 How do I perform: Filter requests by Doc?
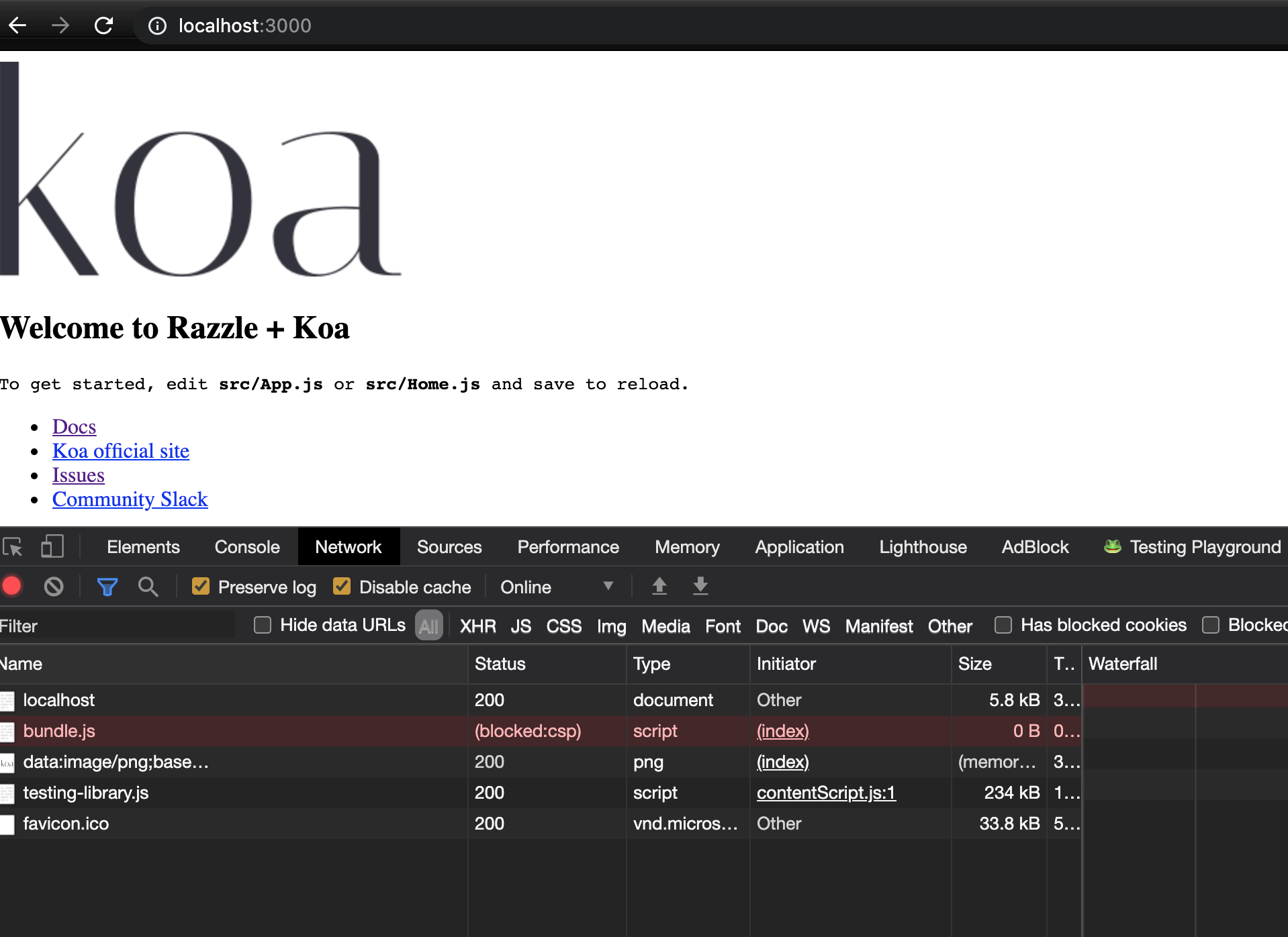point(772,626)
